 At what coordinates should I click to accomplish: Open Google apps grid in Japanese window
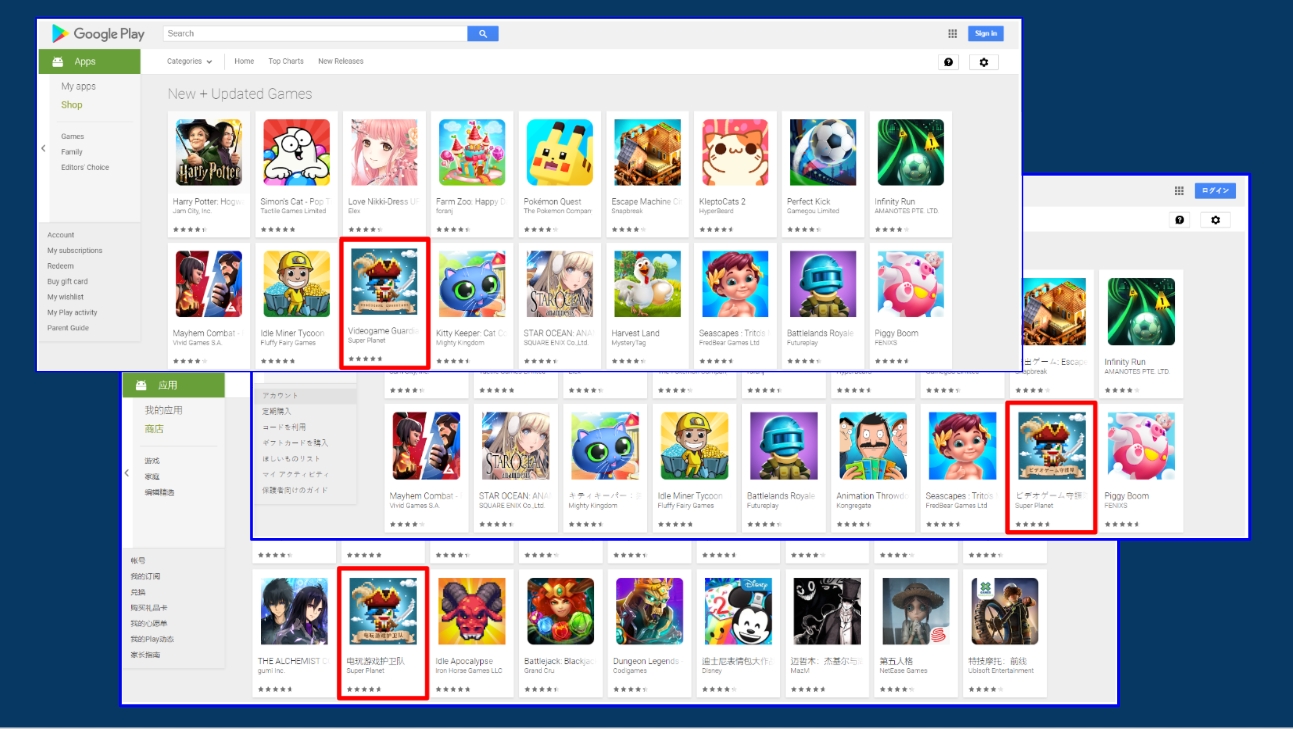1179,191
